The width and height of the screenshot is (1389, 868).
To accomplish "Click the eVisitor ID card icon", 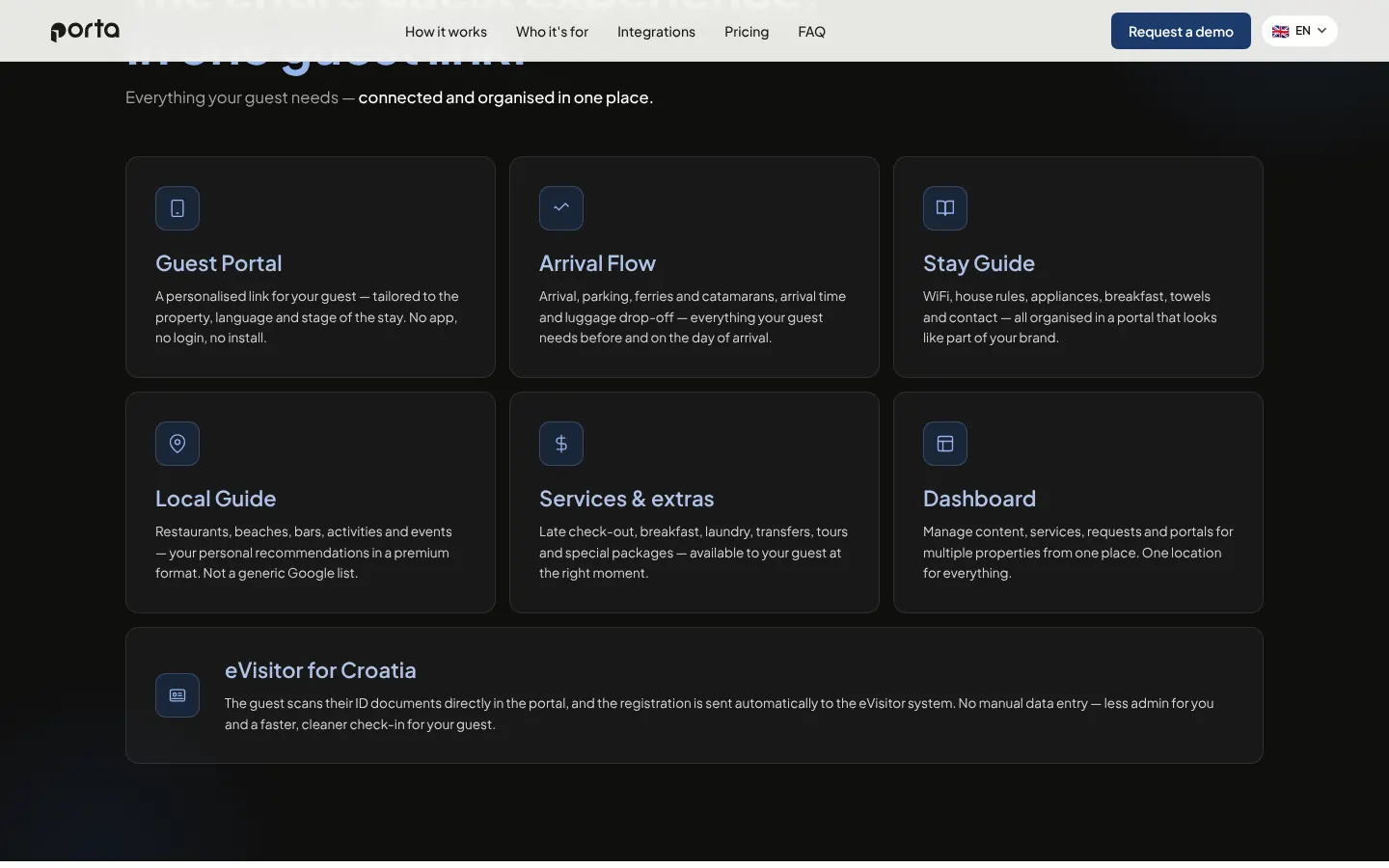I will [177, 695].
